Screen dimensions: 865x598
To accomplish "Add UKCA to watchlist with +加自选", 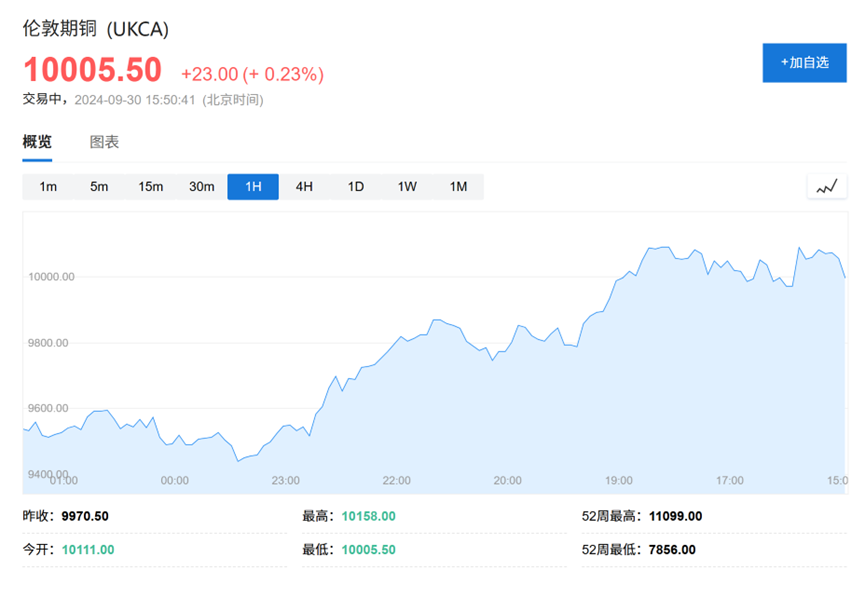I will pyautogui.click(x=804, y=63).
